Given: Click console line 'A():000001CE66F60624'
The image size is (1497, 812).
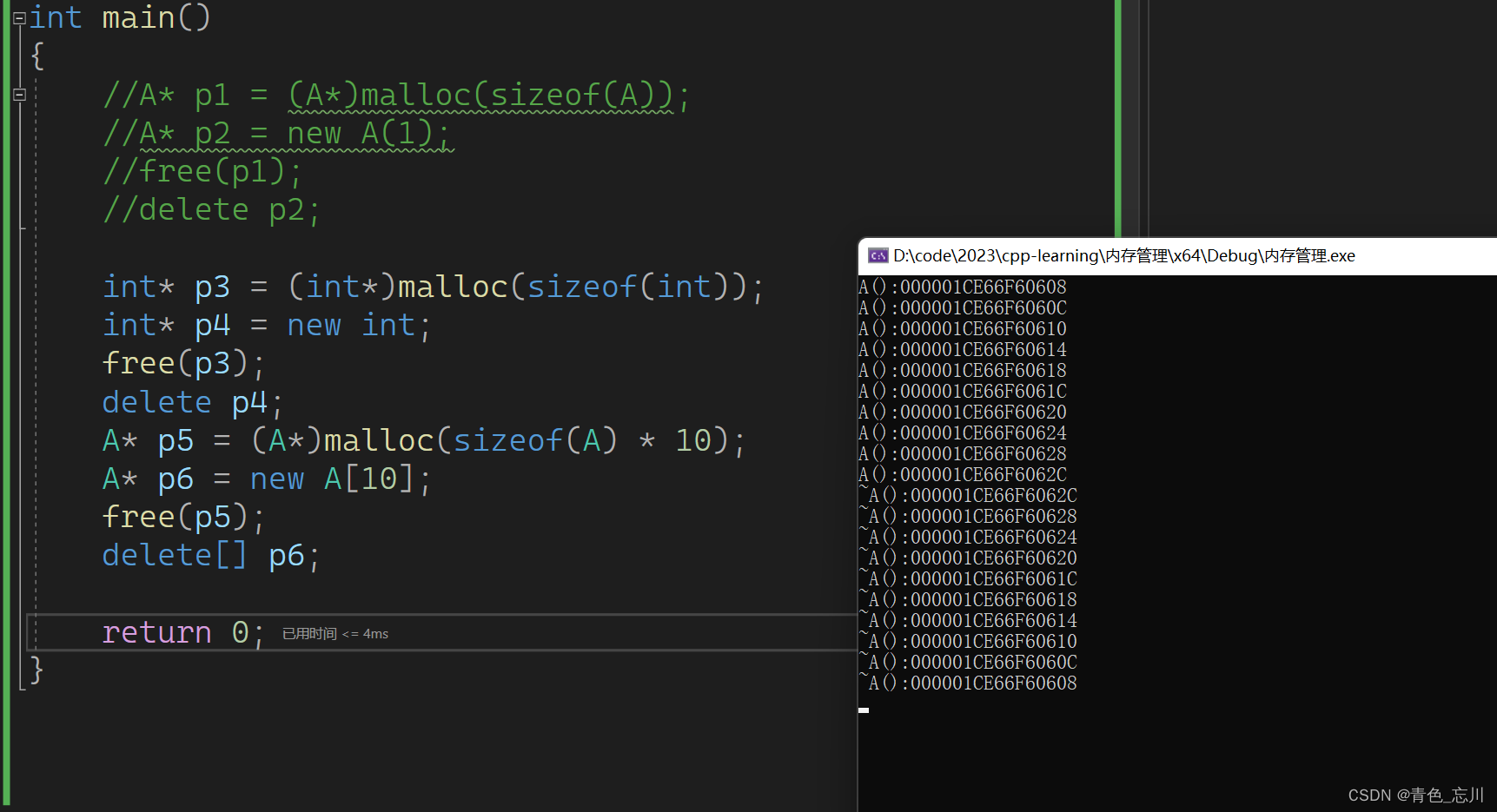Looking at the screenshot, I should (963, 432).
